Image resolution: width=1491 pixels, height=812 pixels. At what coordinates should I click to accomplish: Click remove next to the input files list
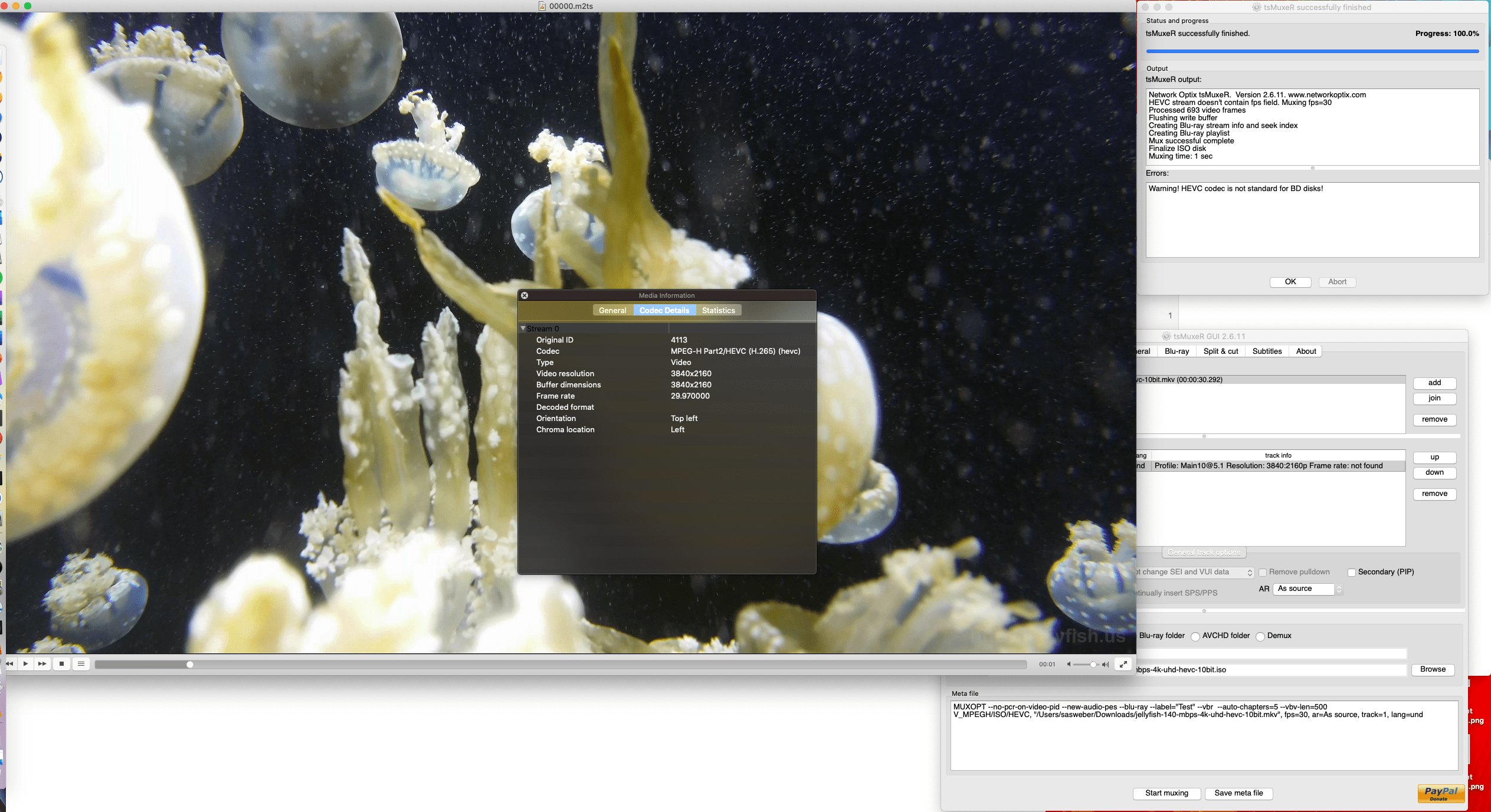(1434, 419)
